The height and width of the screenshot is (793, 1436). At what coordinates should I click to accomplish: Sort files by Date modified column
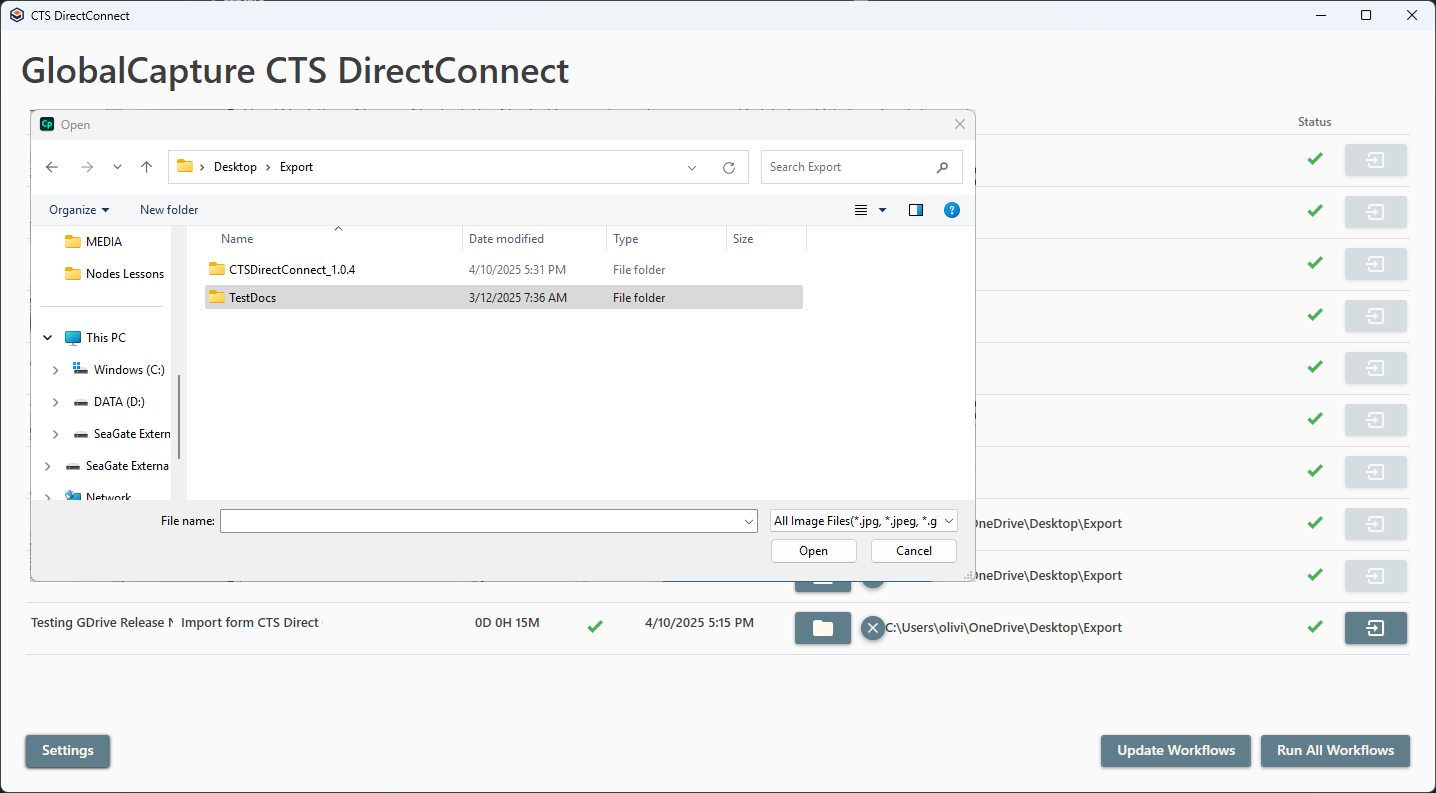coord(506,239)
